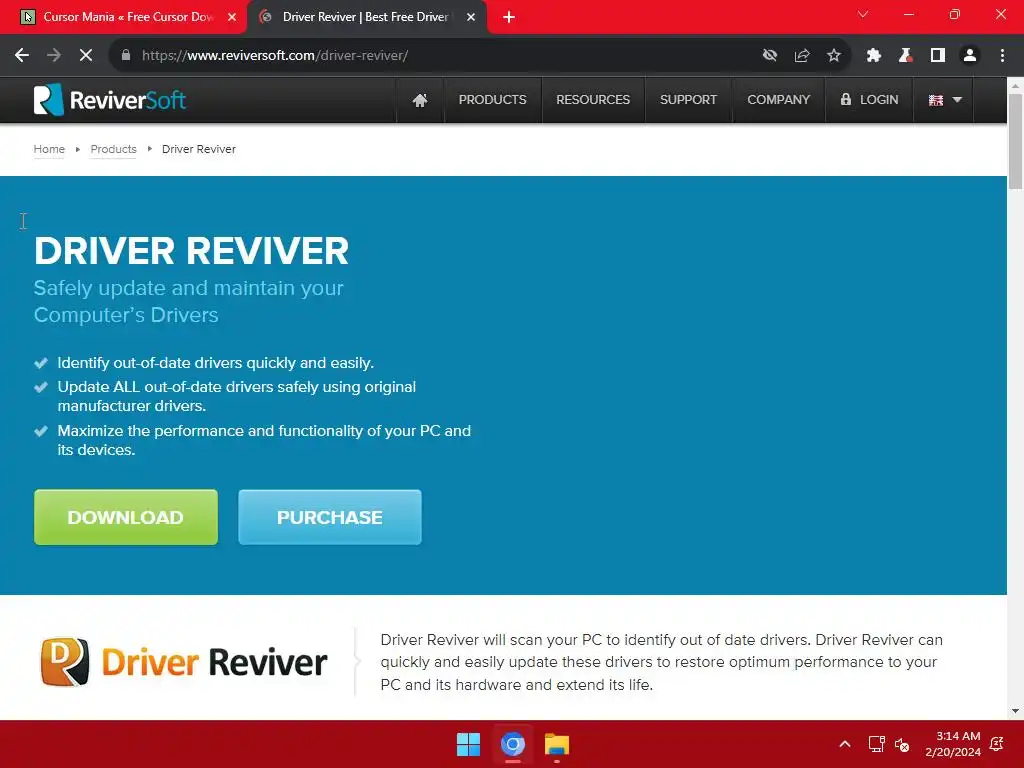Open the SUPPORT menu

(x=688, y=100)
